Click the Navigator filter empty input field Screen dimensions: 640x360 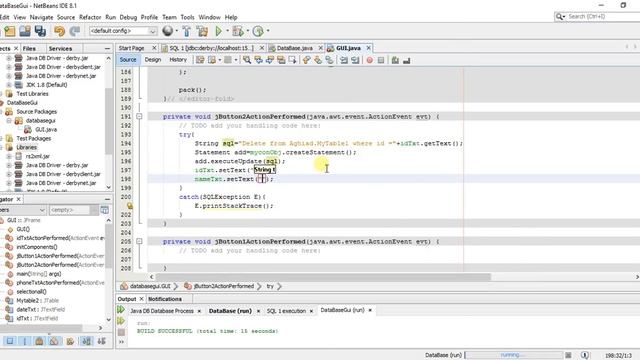click(x=69, y=210)
